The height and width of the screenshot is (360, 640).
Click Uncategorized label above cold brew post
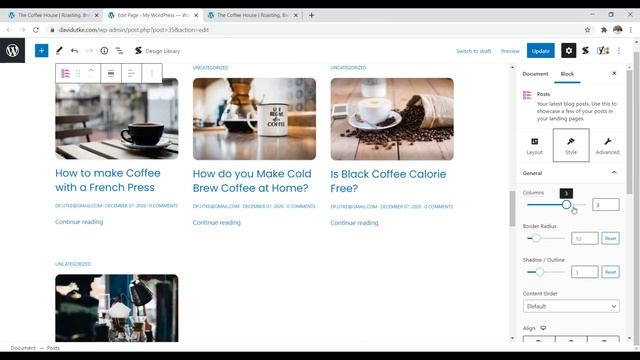pos(211,68)
